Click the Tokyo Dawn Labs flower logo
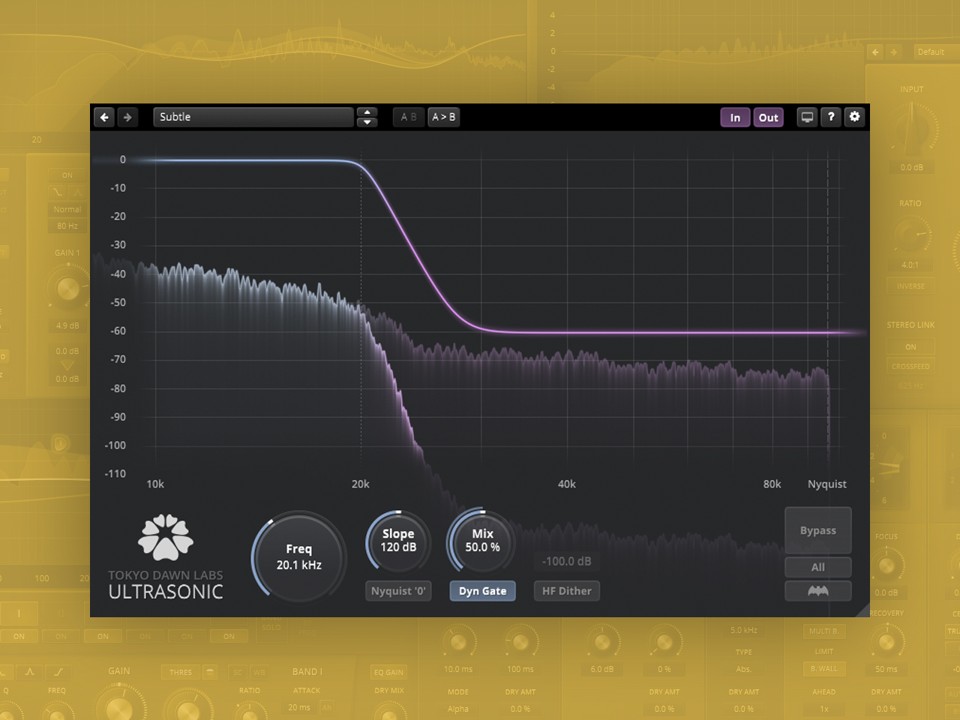 tap(165, 538)
